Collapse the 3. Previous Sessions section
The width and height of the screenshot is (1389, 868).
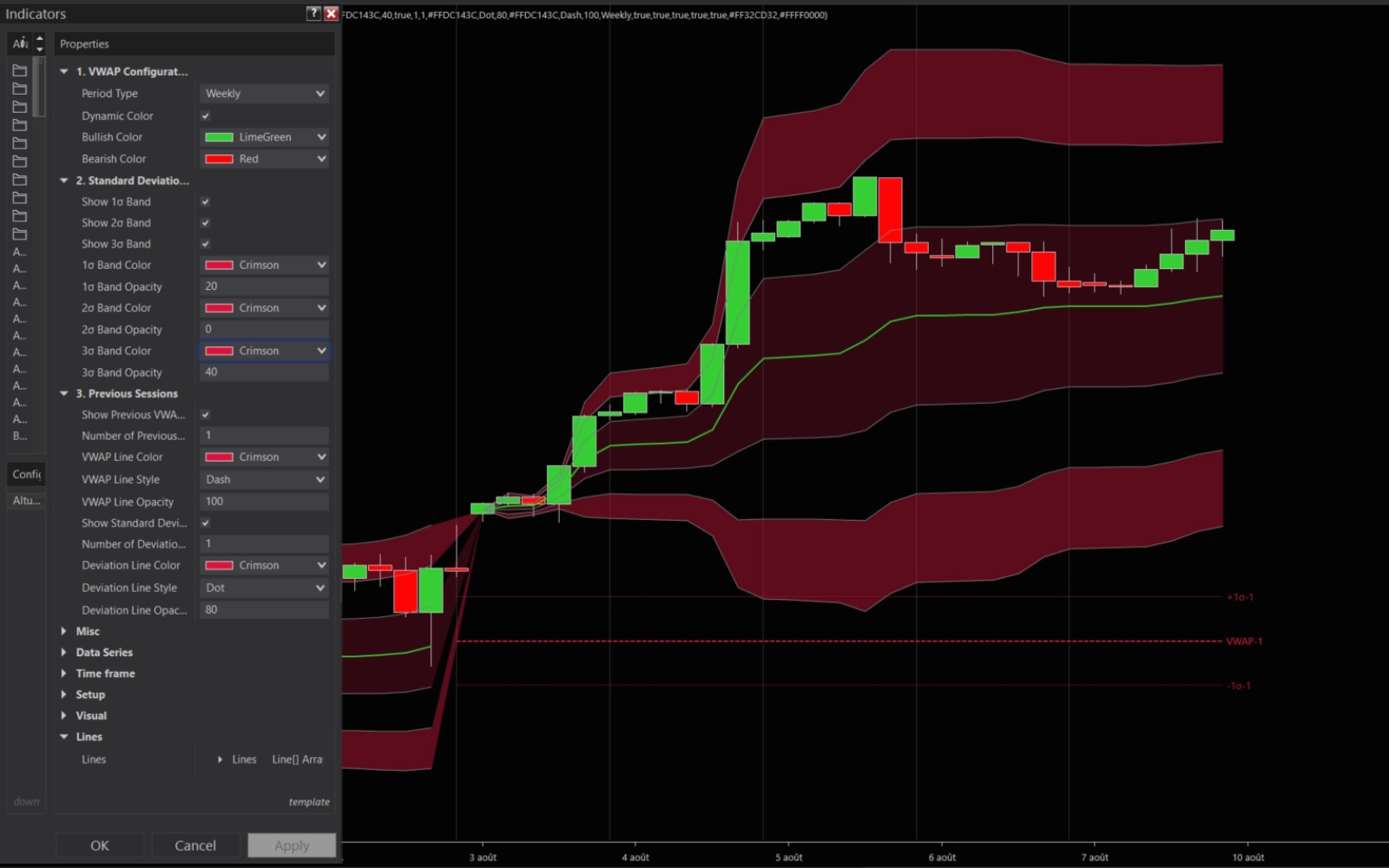[63, 393]
